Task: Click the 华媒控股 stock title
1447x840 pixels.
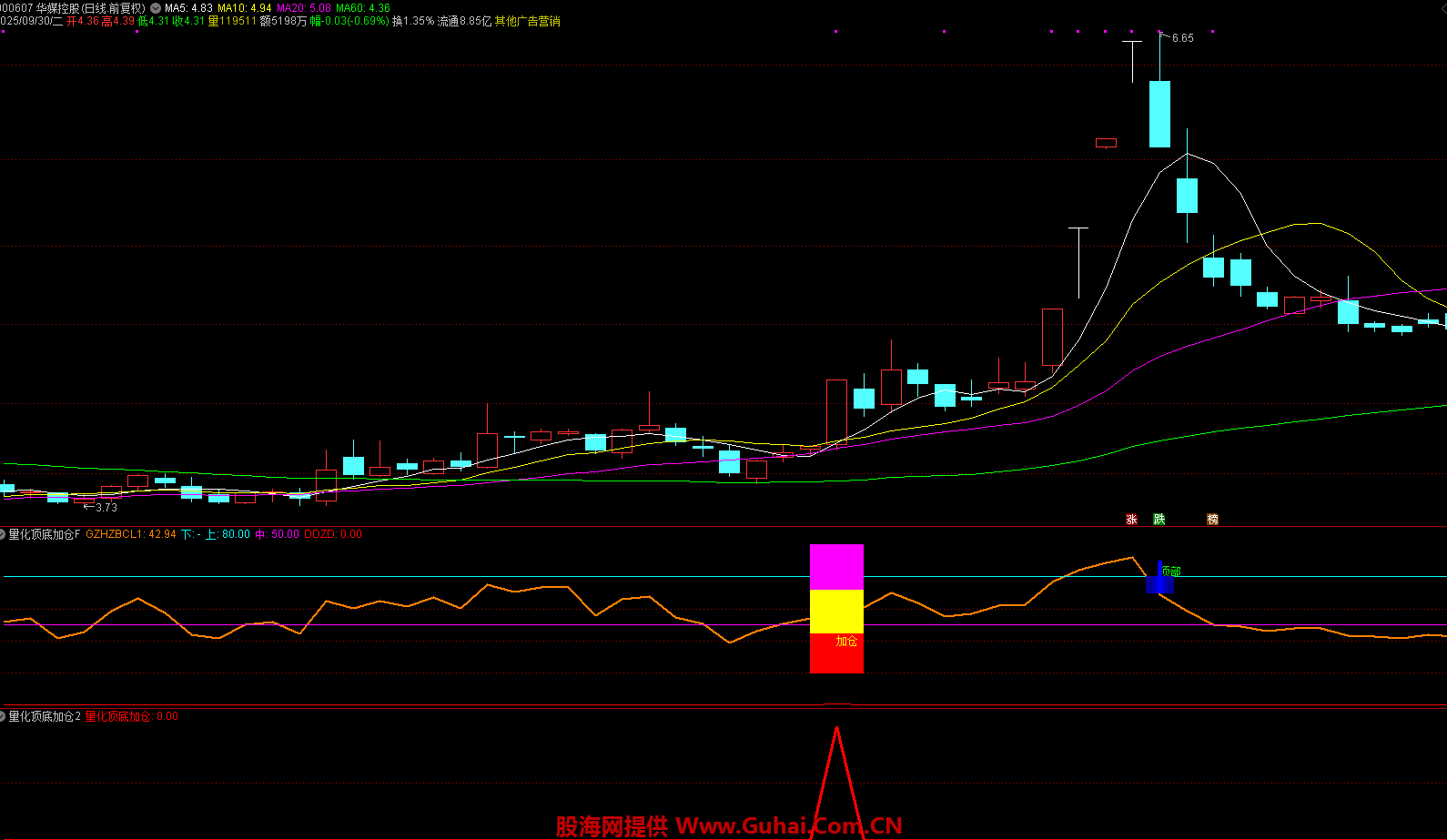Action: (58, 8)
